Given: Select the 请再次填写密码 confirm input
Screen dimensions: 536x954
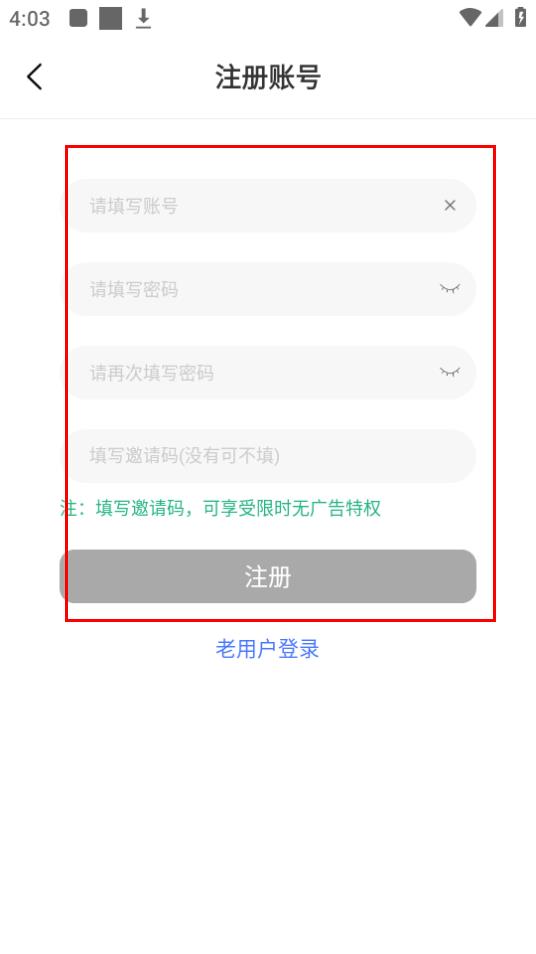Looking at the screenshot, I should [270, 372].
